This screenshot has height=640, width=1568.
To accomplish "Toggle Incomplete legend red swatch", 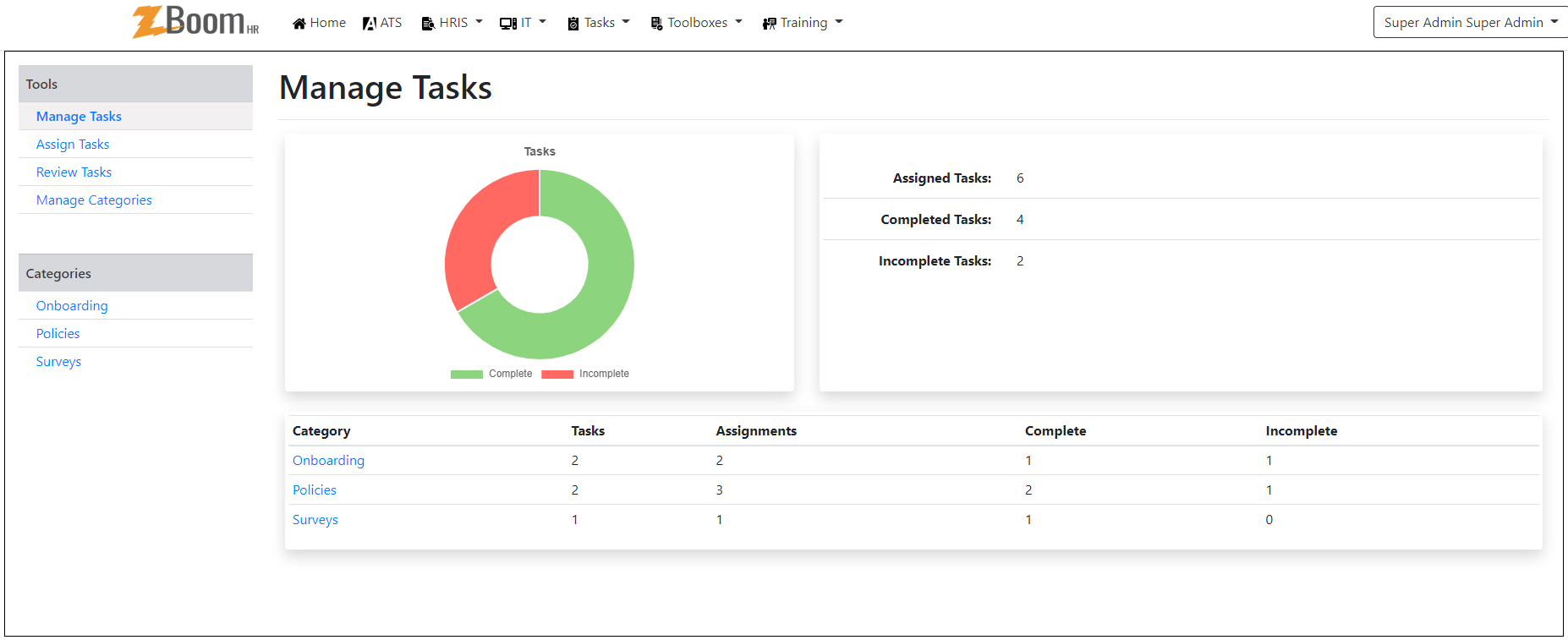I will pyautogui.click(x=557, y=374).
